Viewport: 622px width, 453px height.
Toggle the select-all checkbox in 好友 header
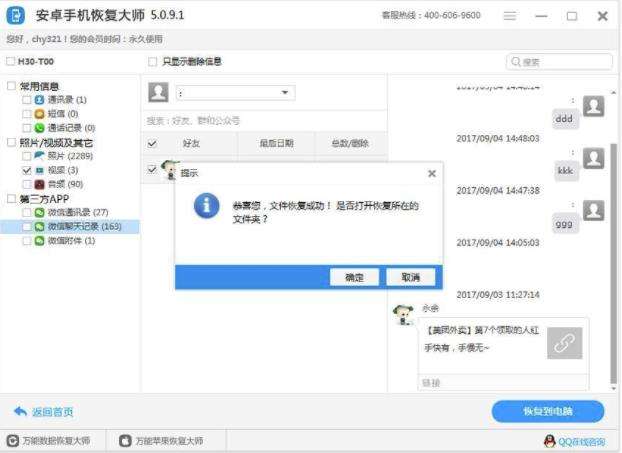pyautogui.click(x=152, y=143)
